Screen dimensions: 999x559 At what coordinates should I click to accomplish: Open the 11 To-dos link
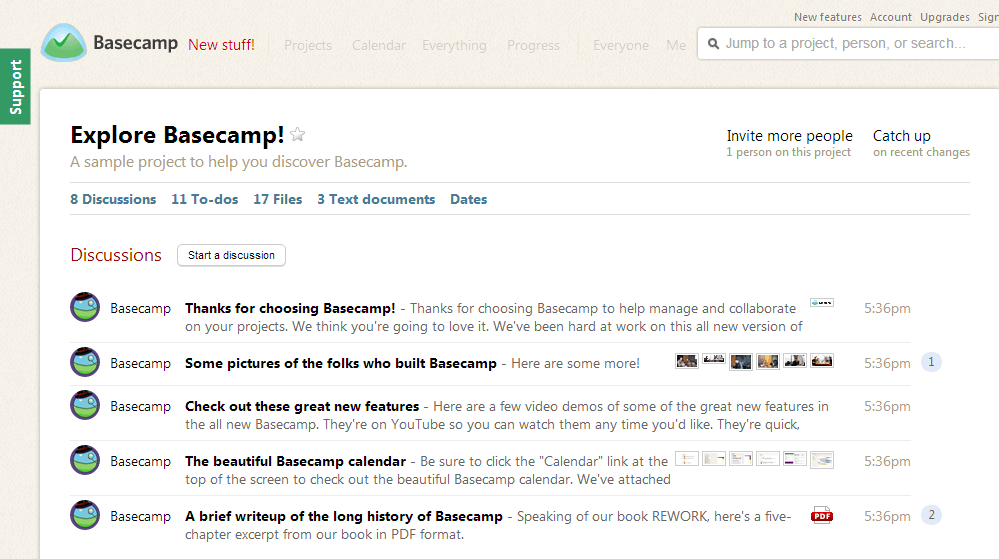coord(205,199)
